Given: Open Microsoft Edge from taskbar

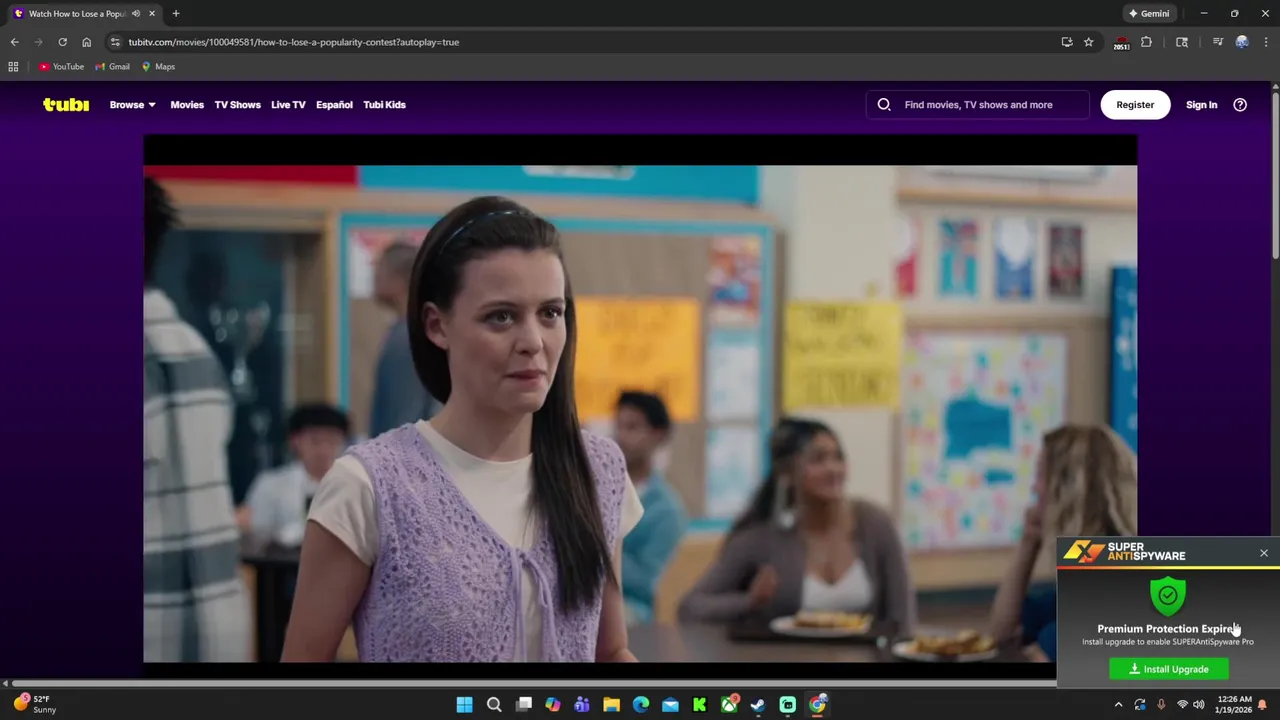Looking at the screenshot, I should [641, 705].
